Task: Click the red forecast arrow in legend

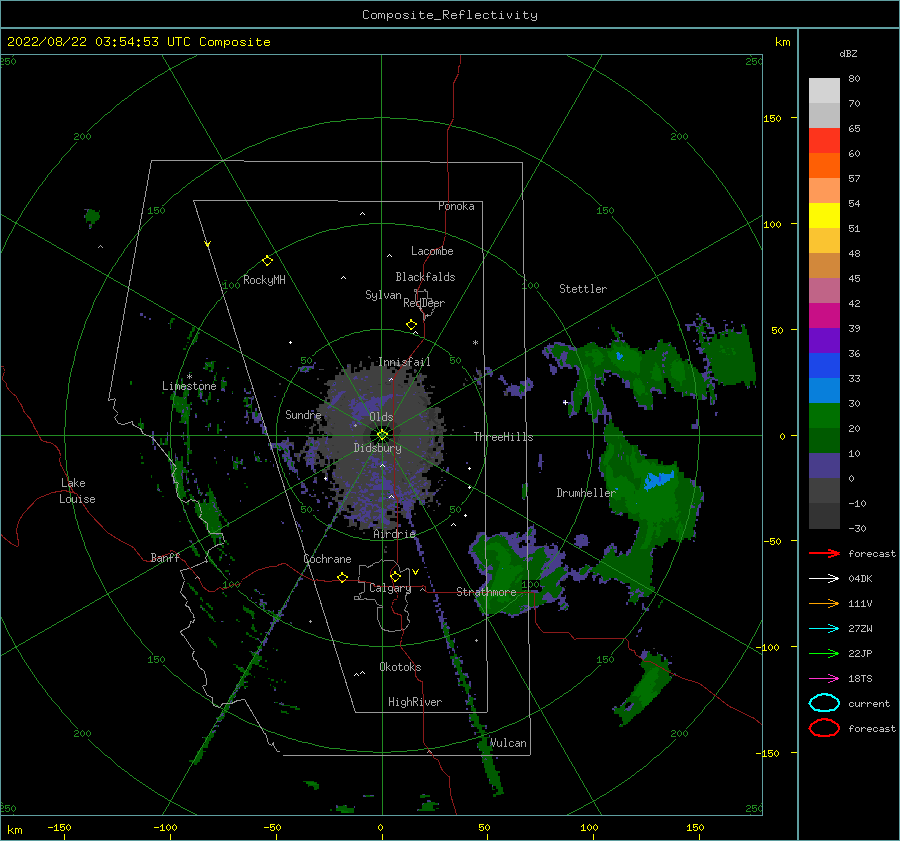Action: coord(824,553)
